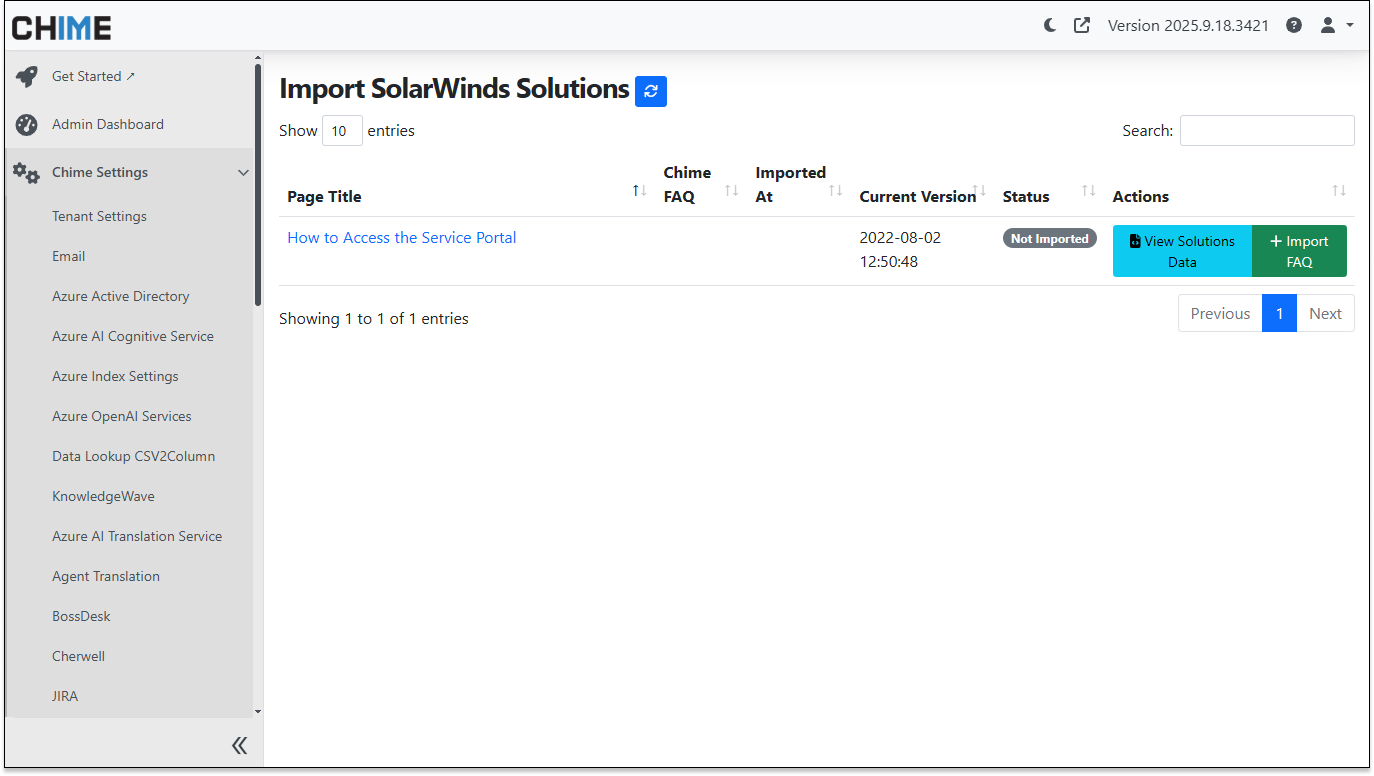Refresh the SolarWinds solutions list
Viewport: 1374px width, 776px height.
click(651, 91)
